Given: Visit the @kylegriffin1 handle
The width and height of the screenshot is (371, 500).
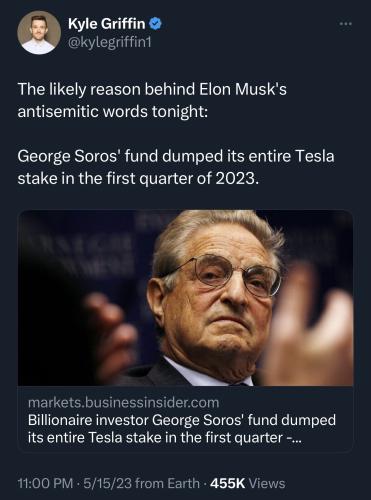Looking at the screenshot, I should point(110,42).
